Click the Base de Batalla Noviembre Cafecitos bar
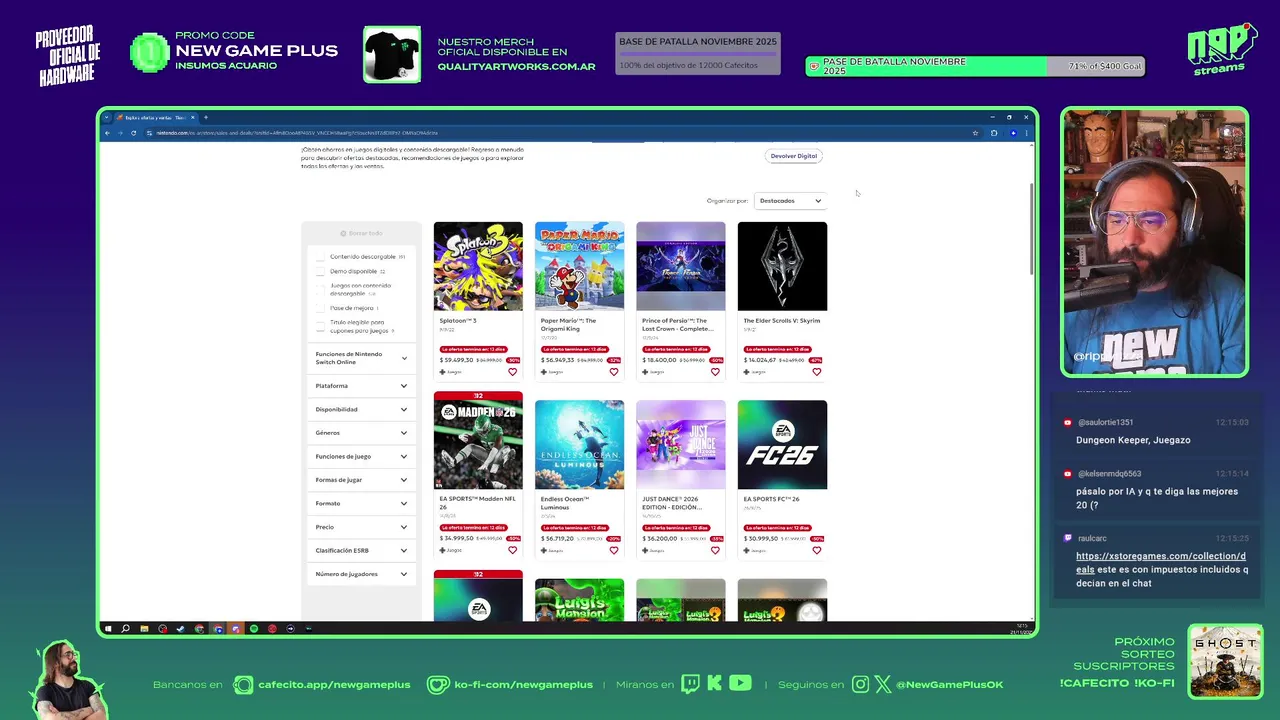1280x720 pixels. click(698, 53)
